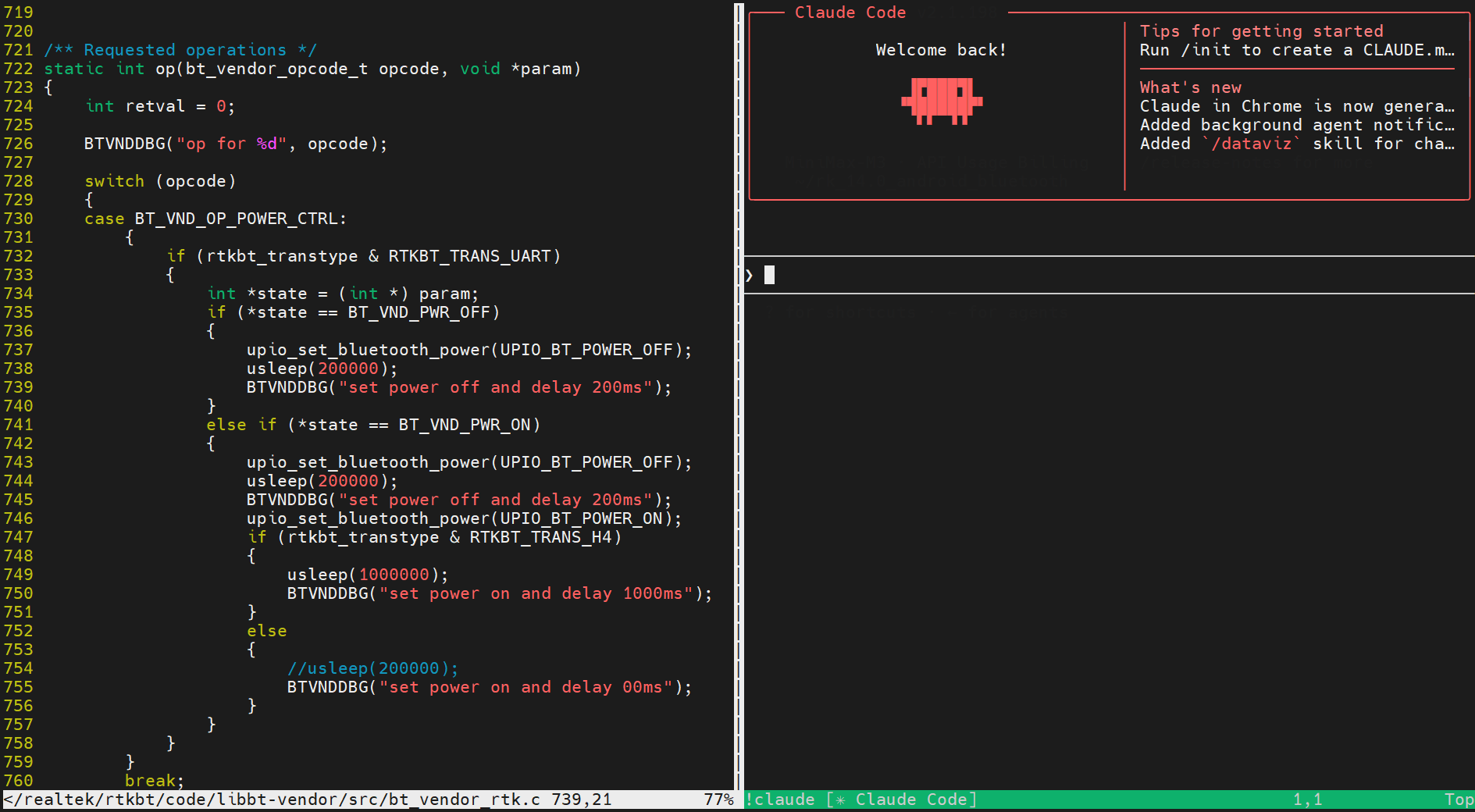Click 'RTKBT_TRANS_H4' on line 747
Viewport: 1475px width, 812px height.
[540, 537]
